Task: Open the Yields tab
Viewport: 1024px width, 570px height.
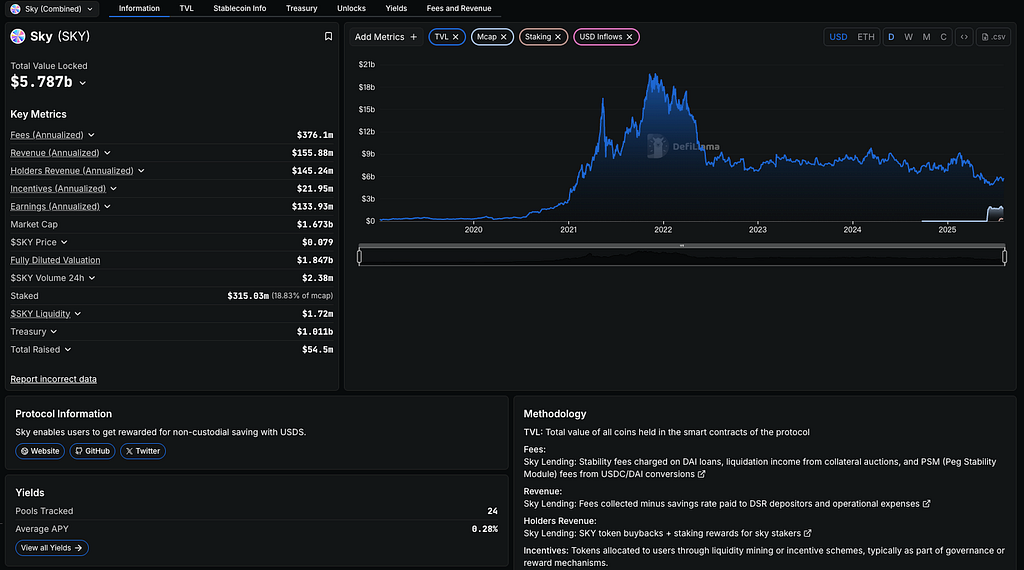Action: pyautogui.click(x=396, y=8)
